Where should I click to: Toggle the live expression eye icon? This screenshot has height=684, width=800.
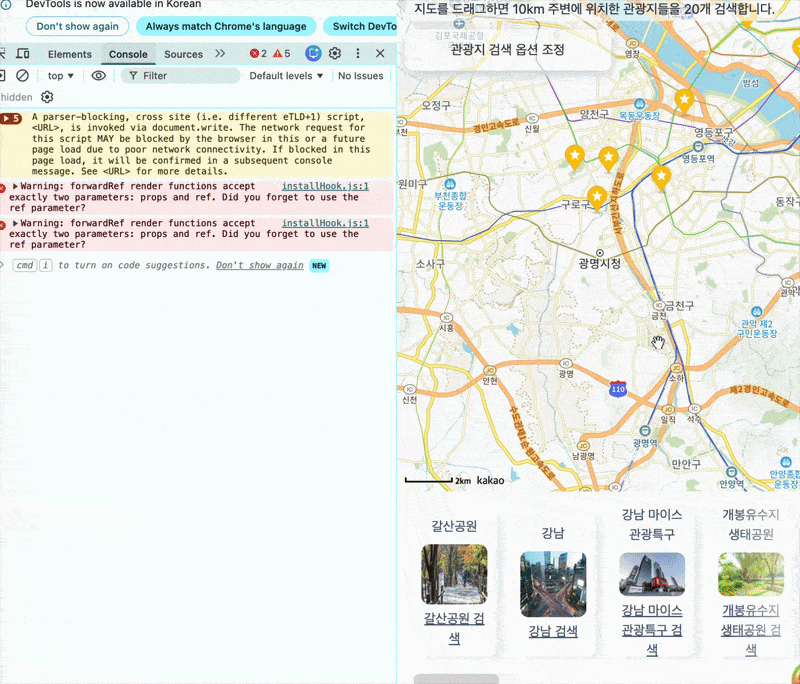[x=98, y=75]
